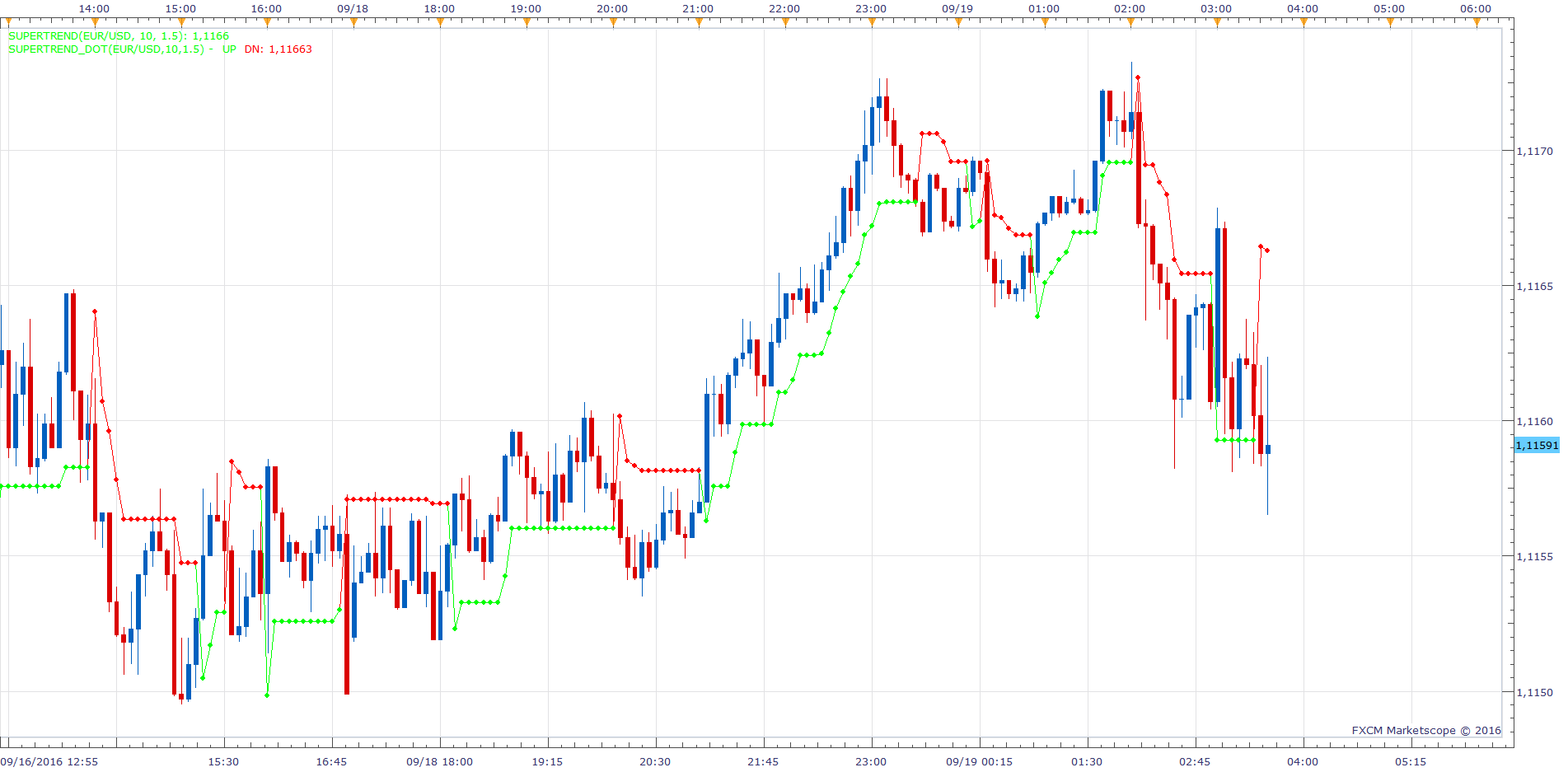Viewport: 1568px width, 772px height.
Task: Click the 01:00 time scale label
Action: [x=1044, y=9]
